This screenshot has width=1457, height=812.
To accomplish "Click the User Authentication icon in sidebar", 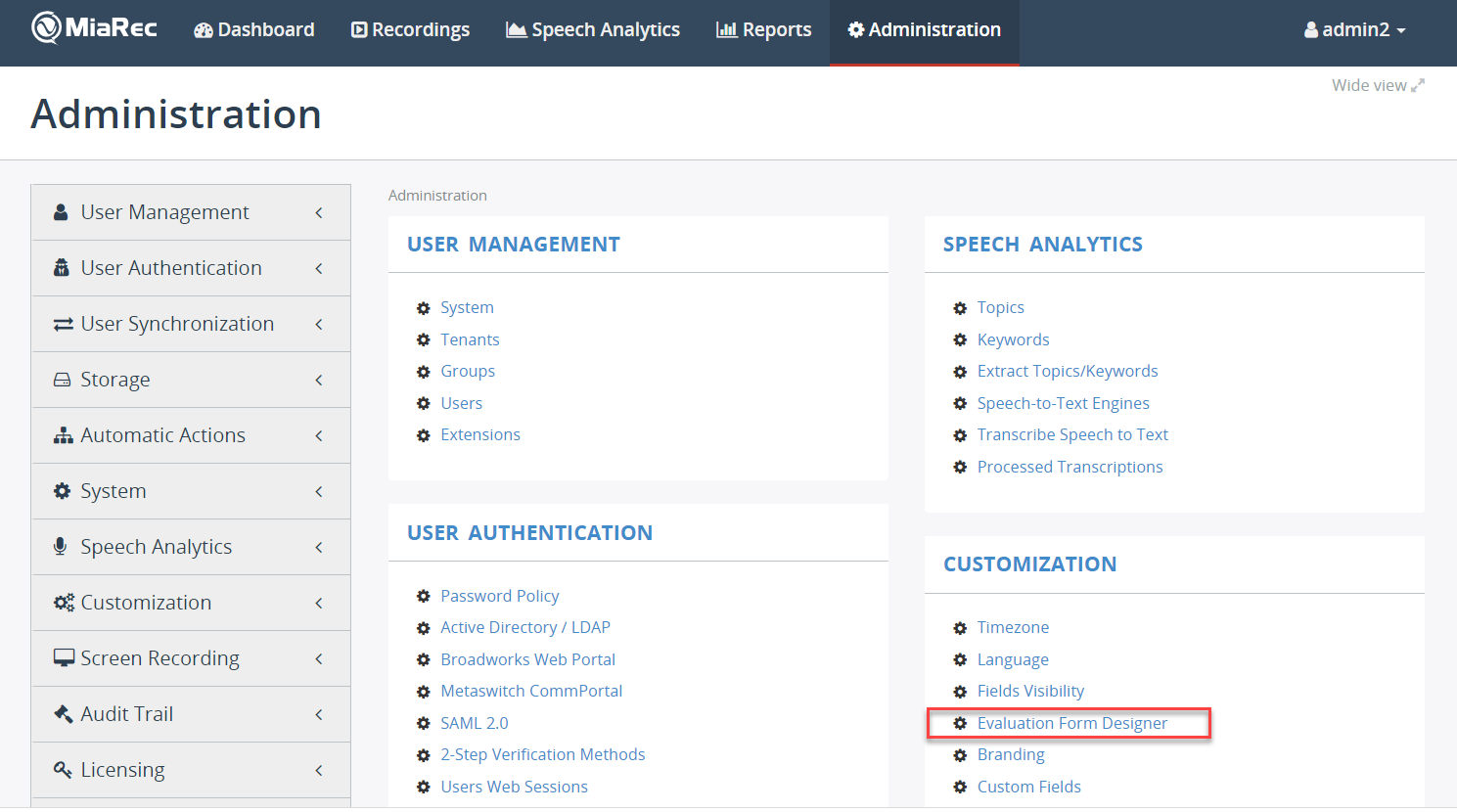I will click(x=61, y=268).
